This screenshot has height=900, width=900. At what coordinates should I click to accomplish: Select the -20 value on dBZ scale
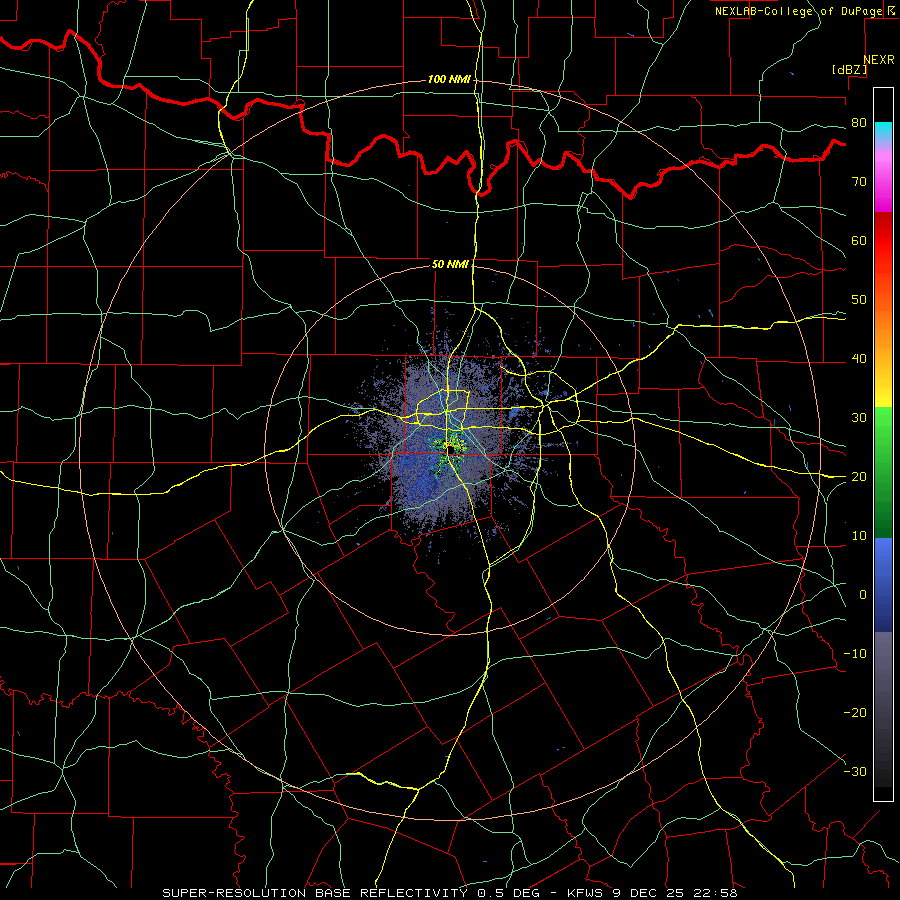(855, 713)
